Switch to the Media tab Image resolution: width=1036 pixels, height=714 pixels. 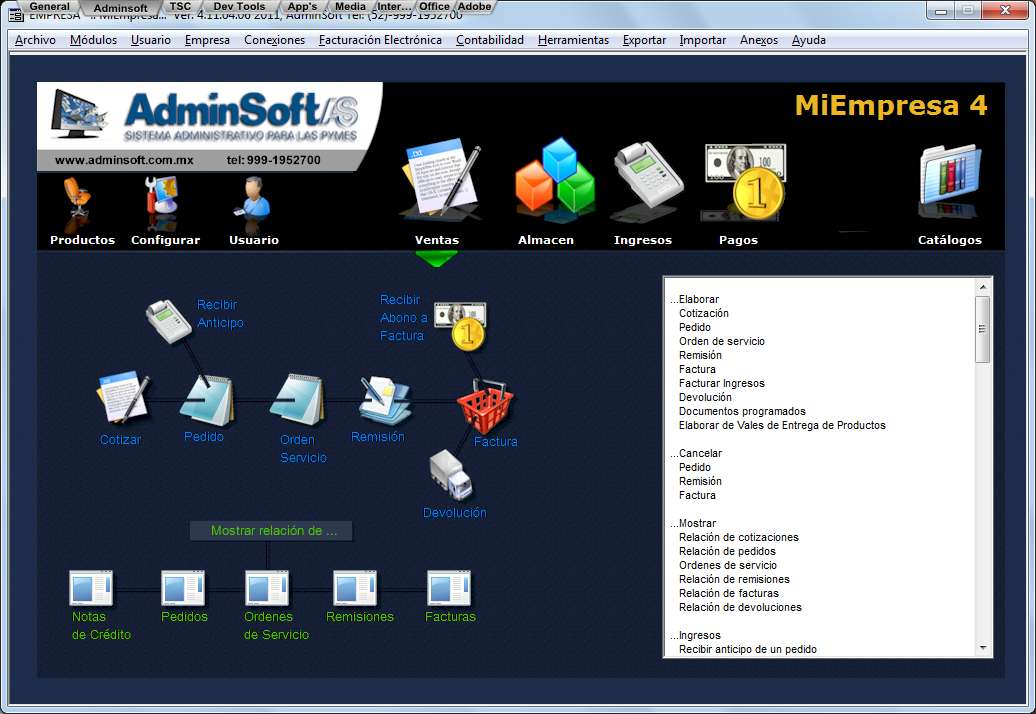pyautogui.click(x=350, y=7)
